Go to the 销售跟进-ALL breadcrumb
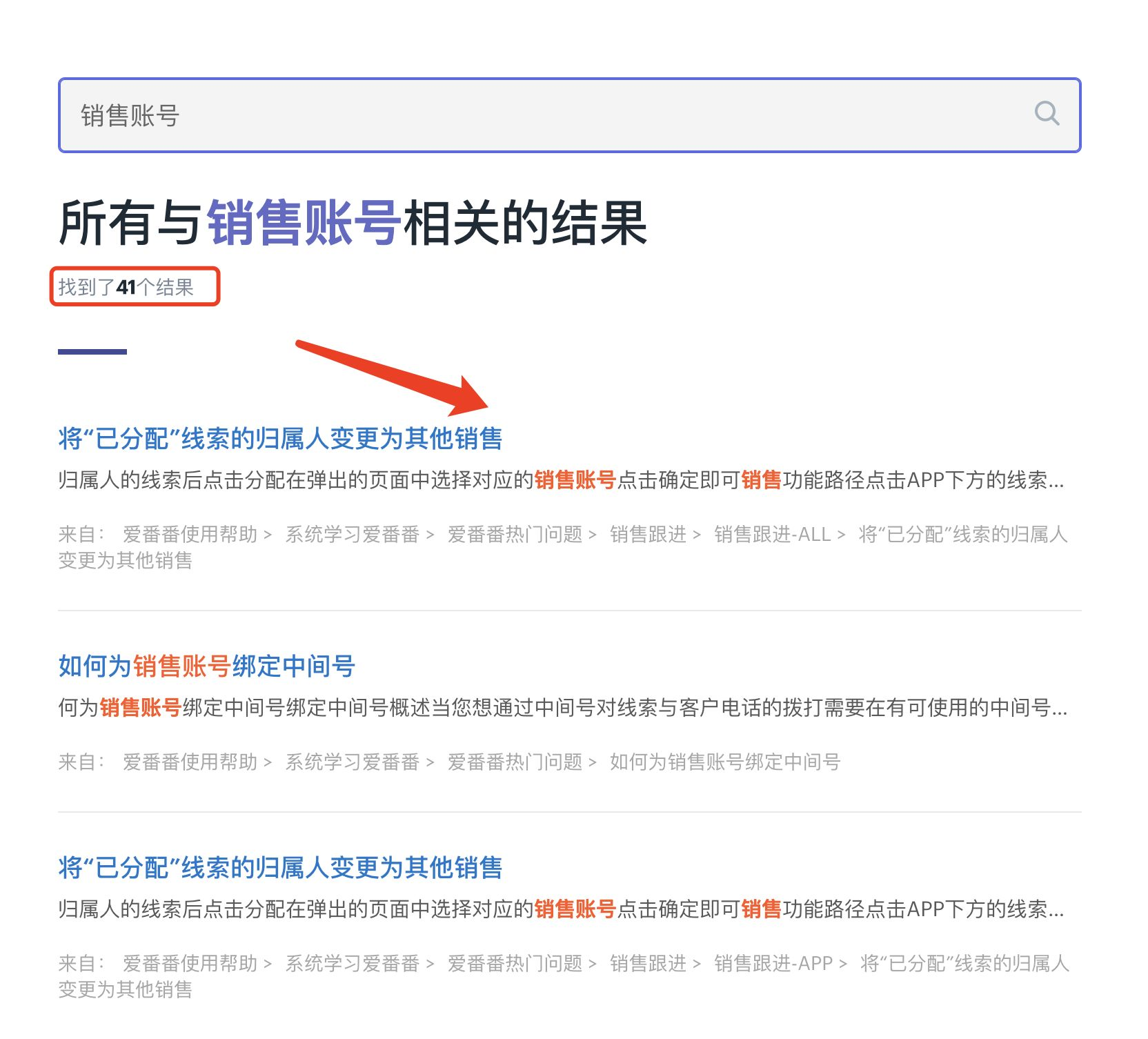 pyautogui.click(x=772, y=534)
